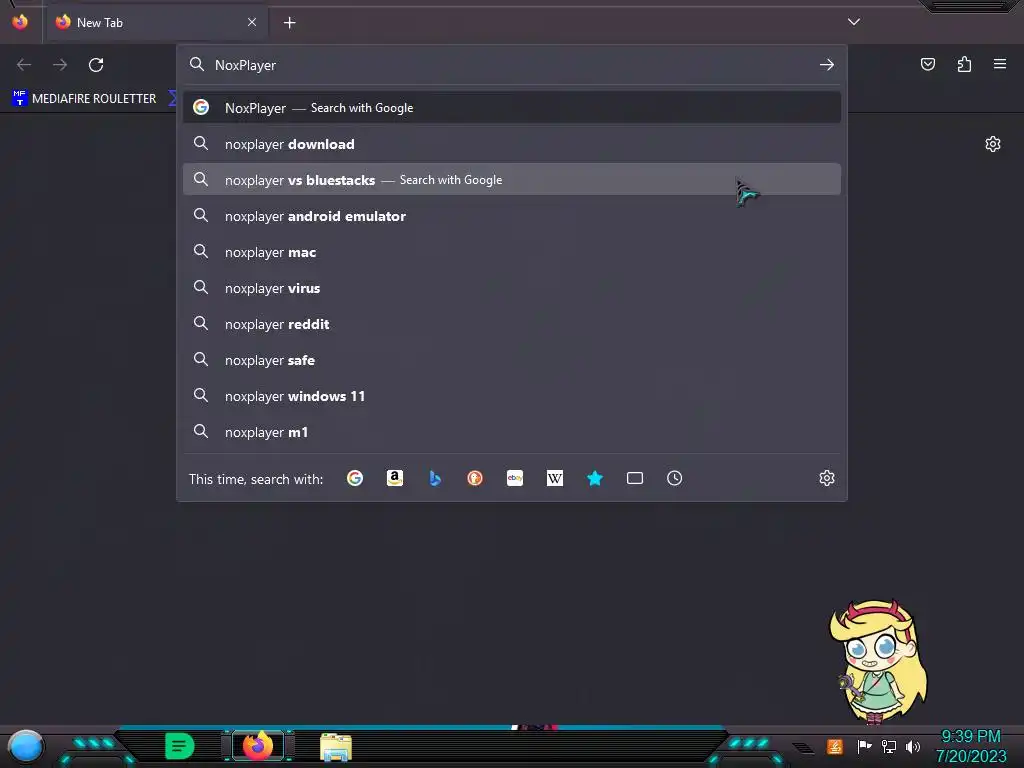Screen dimensions: 1024x768
Task: Close the New Tab tab
Action: coord(252,22)
